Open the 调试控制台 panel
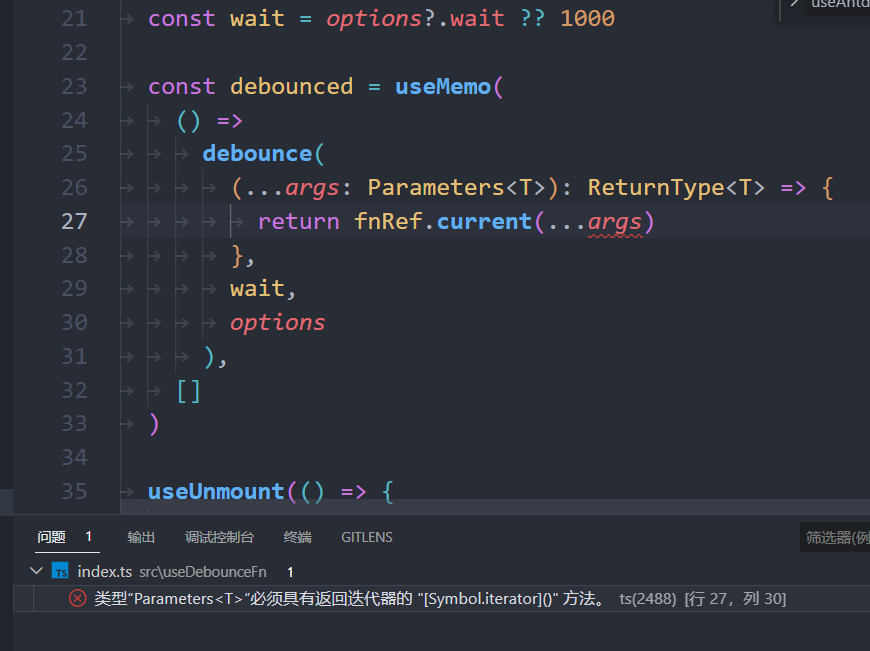 click(220, 537)
